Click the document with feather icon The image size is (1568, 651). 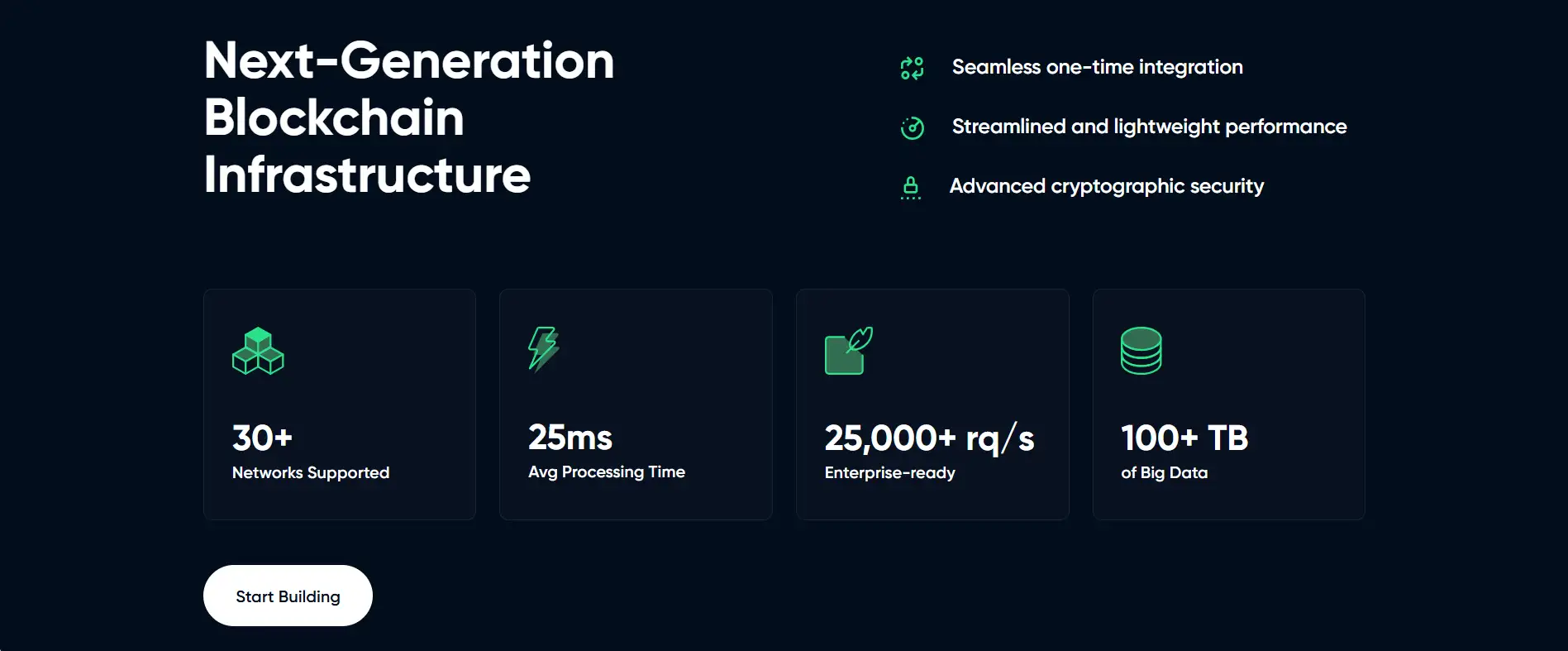pyautogui.click(x=848, y=351)
